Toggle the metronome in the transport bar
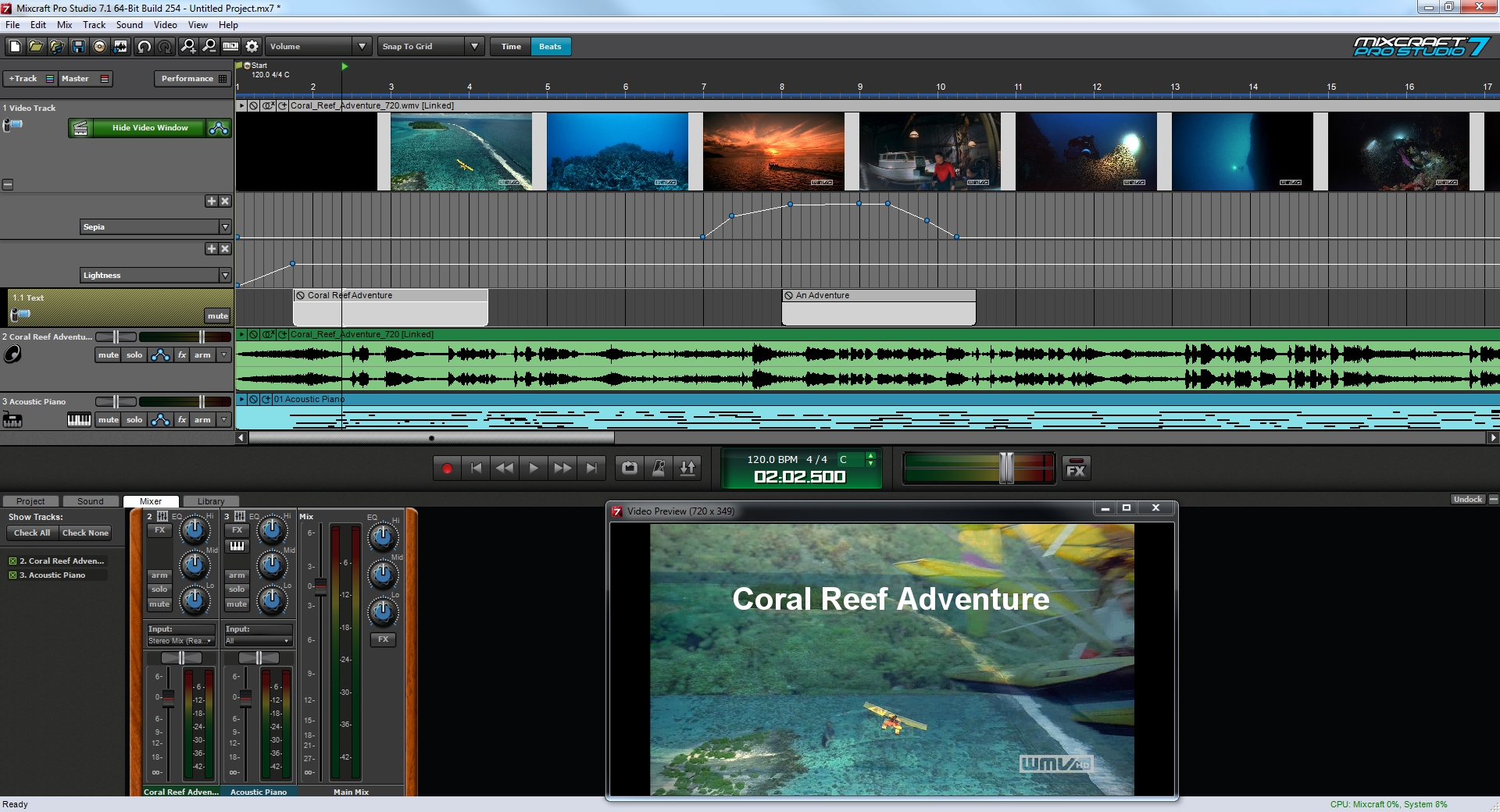The width and height of the screenshot is (1500, 812). (x=659, y=468)
